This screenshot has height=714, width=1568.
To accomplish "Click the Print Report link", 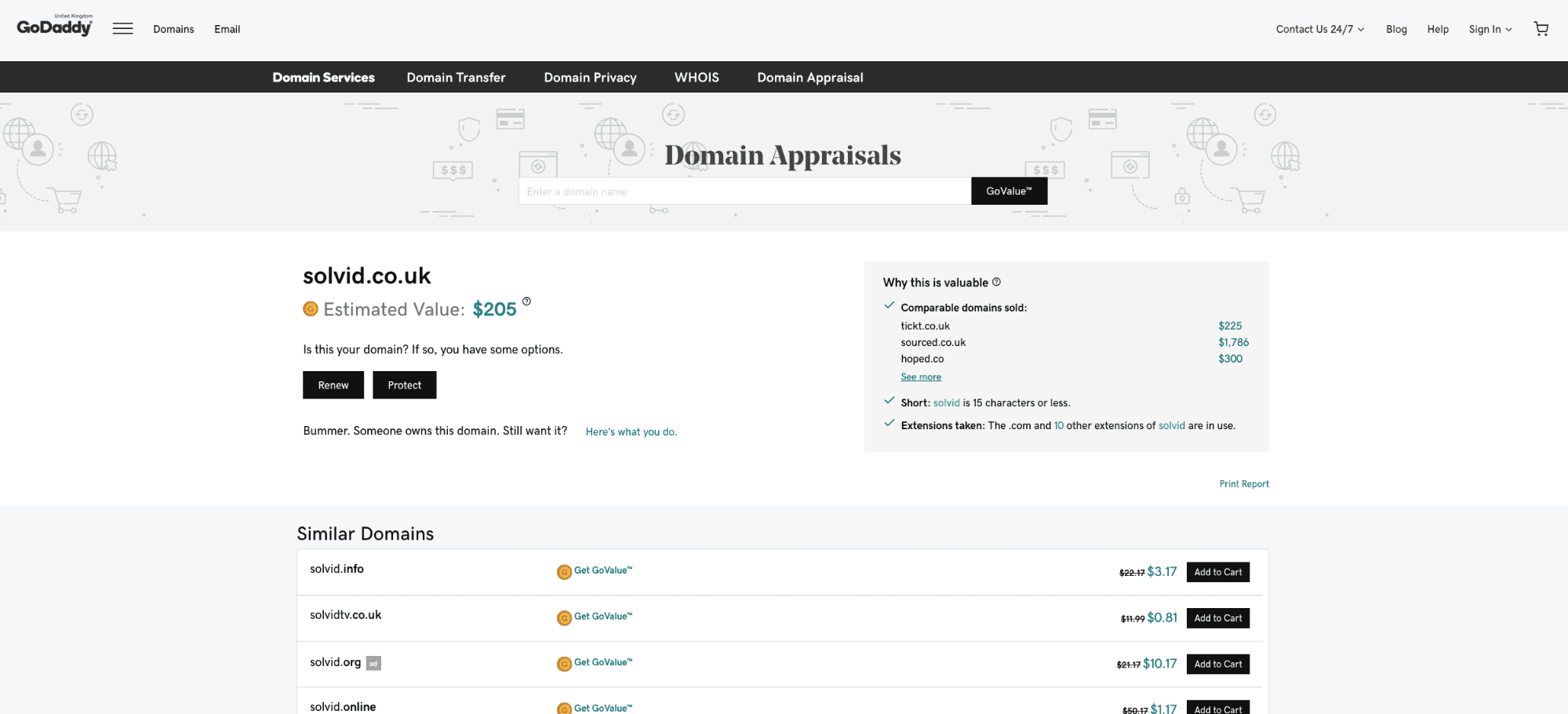I will coord(1244,484).
